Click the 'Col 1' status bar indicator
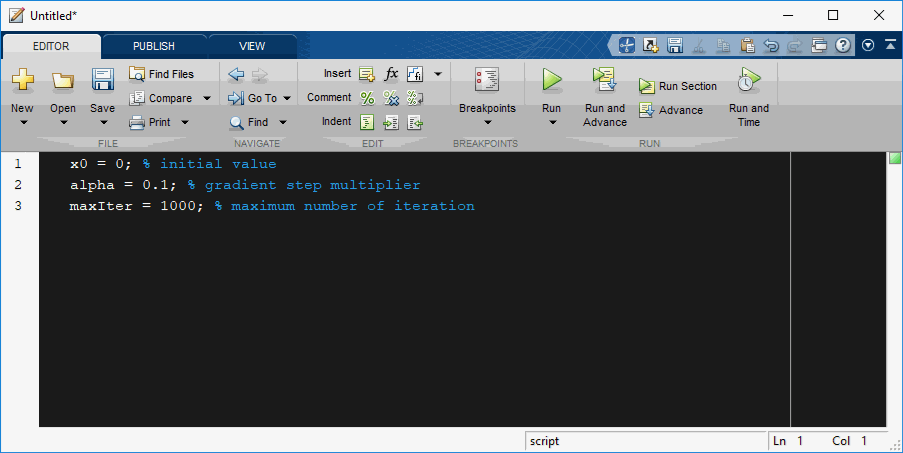Image resolution: width=903 pixels, height=453 pixels. click(x=849, y=441)
